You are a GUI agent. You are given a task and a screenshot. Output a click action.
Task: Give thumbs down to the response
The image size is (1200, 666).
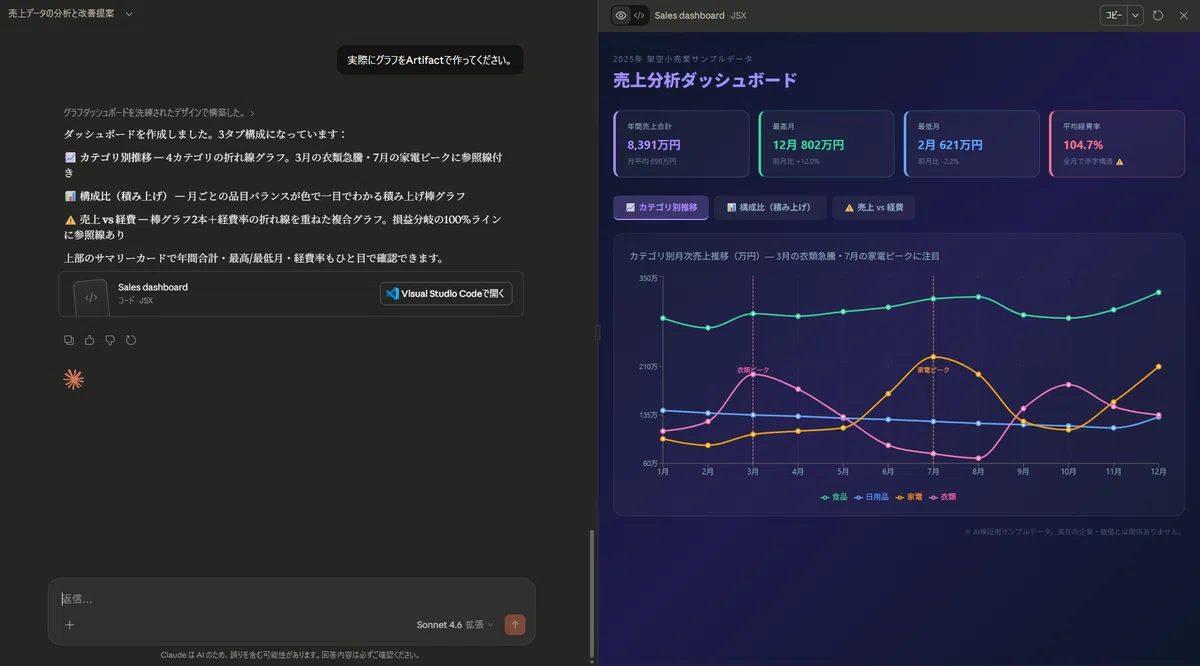point(110,340)
